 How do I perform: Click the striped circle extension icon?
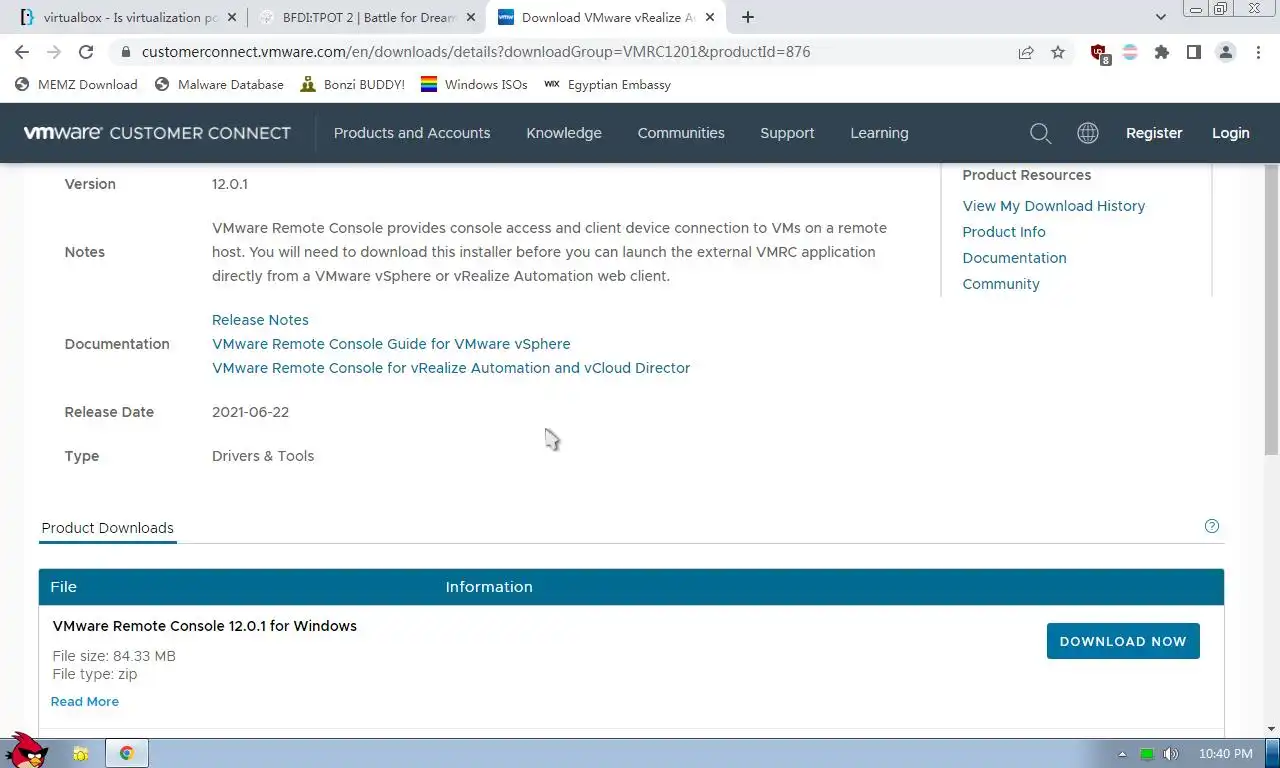pos(1130,52)
